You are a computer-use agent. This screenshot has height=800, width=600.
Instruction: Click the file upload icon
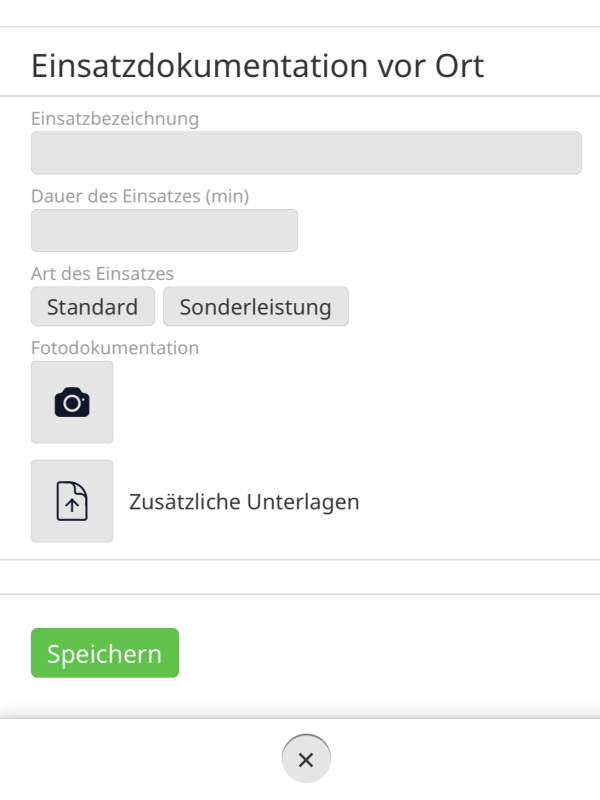click(72, 501)
